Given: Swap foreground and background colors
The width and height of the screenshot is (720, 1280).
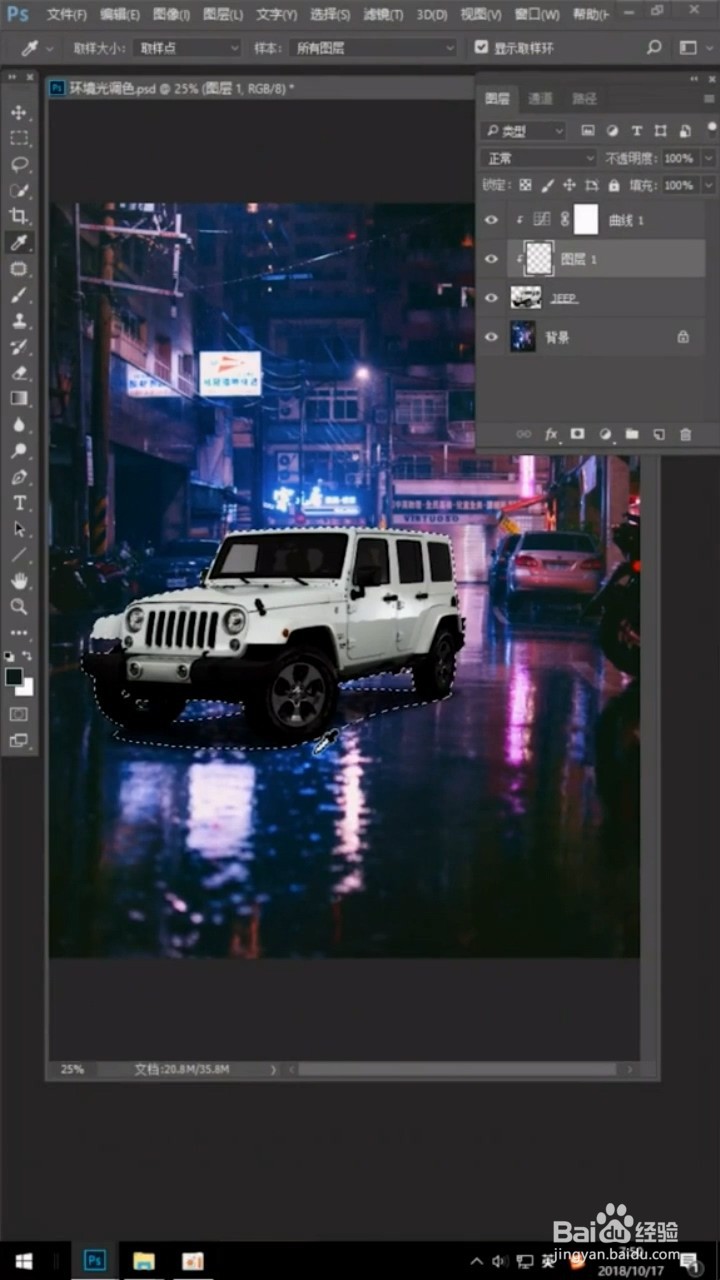Looking at the screenshot, I should coord(27,656).
